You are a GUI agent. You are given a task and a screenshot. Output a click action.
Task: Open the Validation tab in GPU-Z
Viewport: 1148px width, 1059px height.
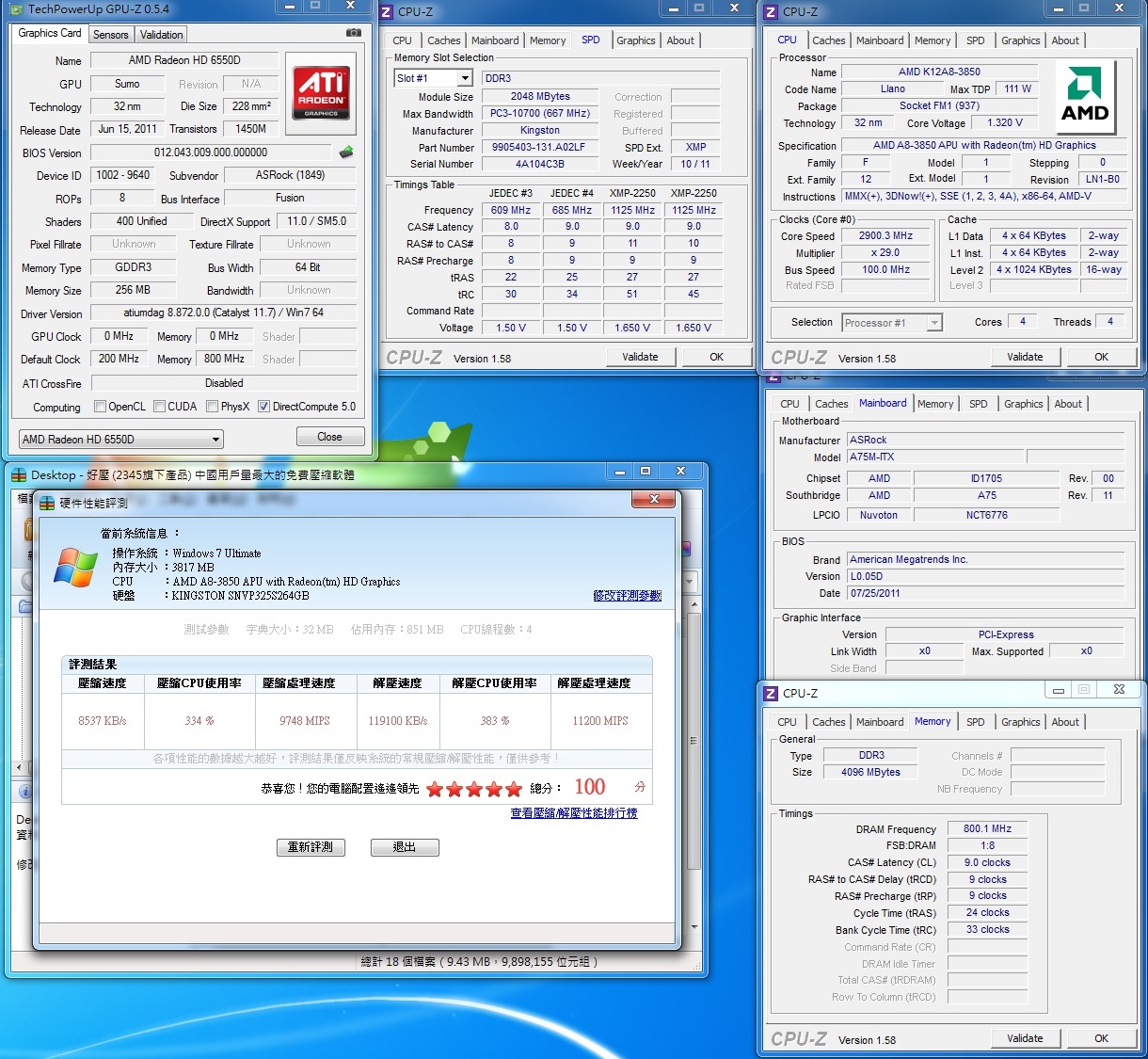(x=161, y=35)
